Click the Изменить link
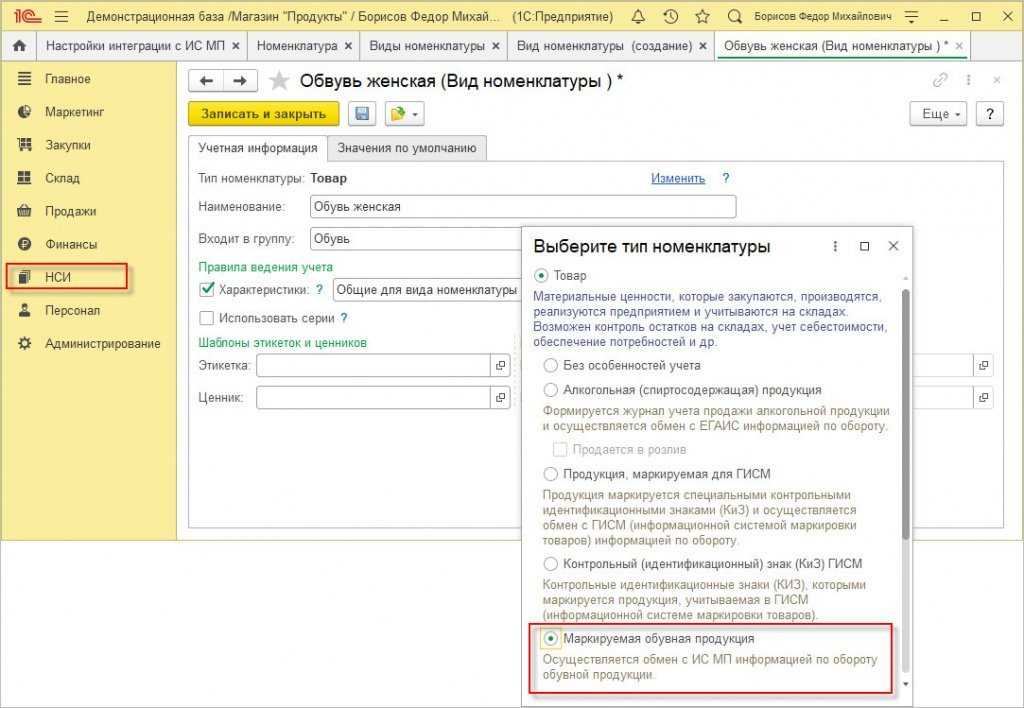The height and width of the screenshot is (708, 1024). point(678,178)
